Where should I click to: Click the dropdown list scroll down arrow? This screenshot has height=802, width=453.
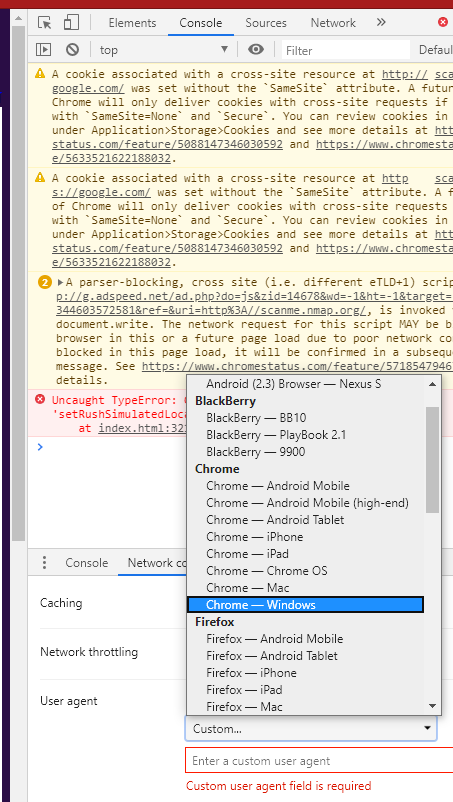pos(433,706)
